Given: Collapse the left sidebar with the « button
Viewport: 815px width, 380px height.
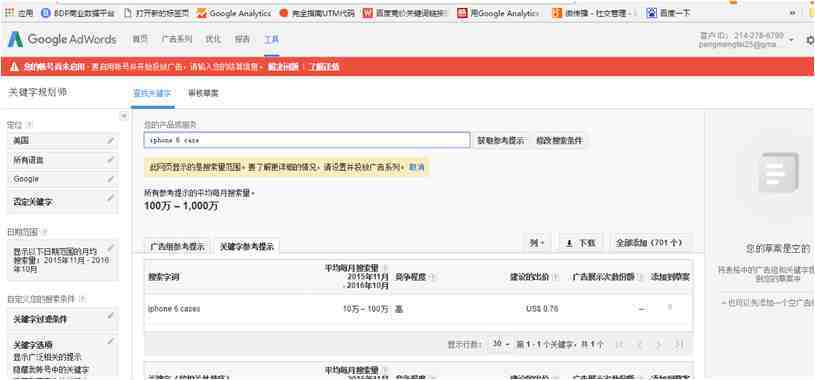Looking at the screenshot, I should click(124, 116).
